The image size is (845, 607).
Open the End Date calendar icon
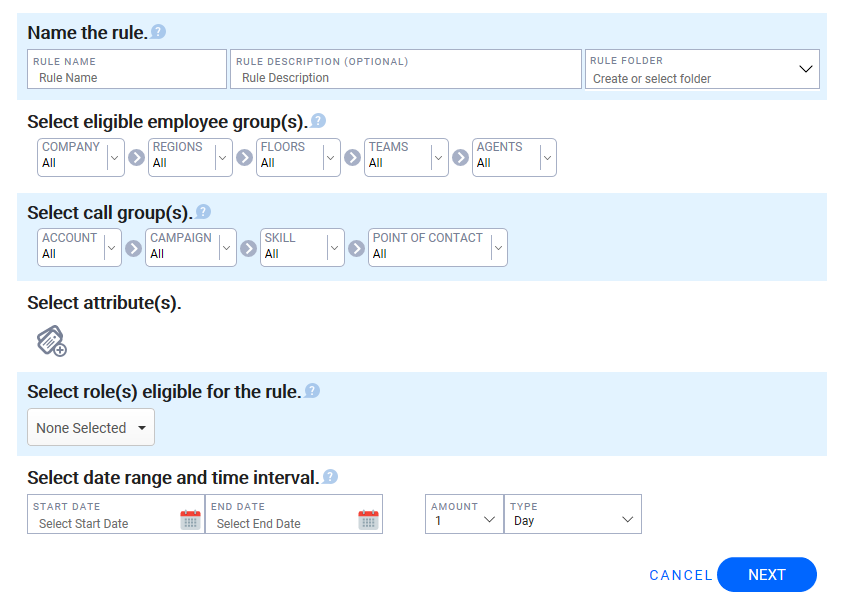coord(368,520)
